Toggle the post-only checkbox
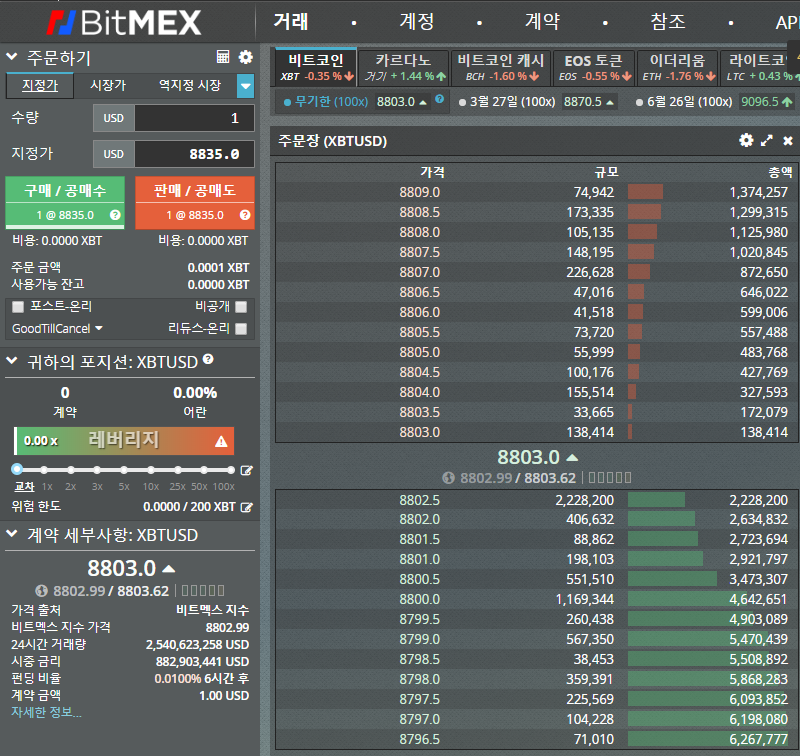Screen dimensions: 800x756 (x=18, y=307)
